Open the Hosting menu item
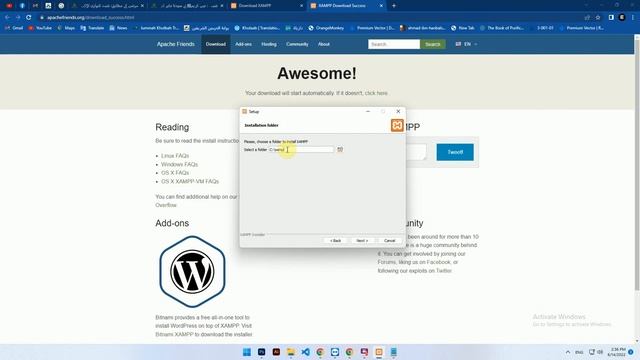Image resolution: width=640 pixels, height=360 pixels. point(269,44)
